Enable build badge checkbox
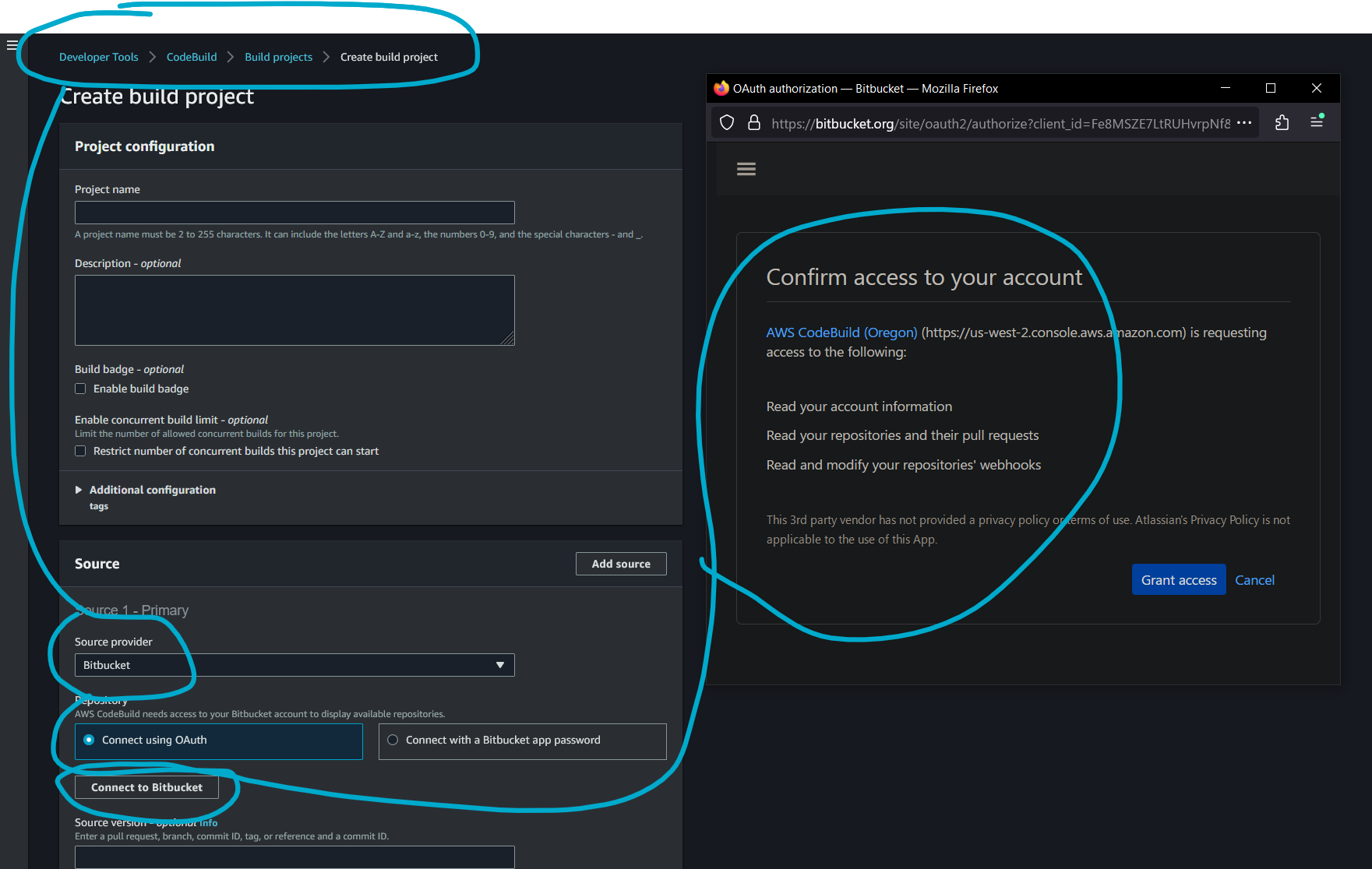This screenshot has width=1372, height=869. pyautogui.click(x=80, y=389)
